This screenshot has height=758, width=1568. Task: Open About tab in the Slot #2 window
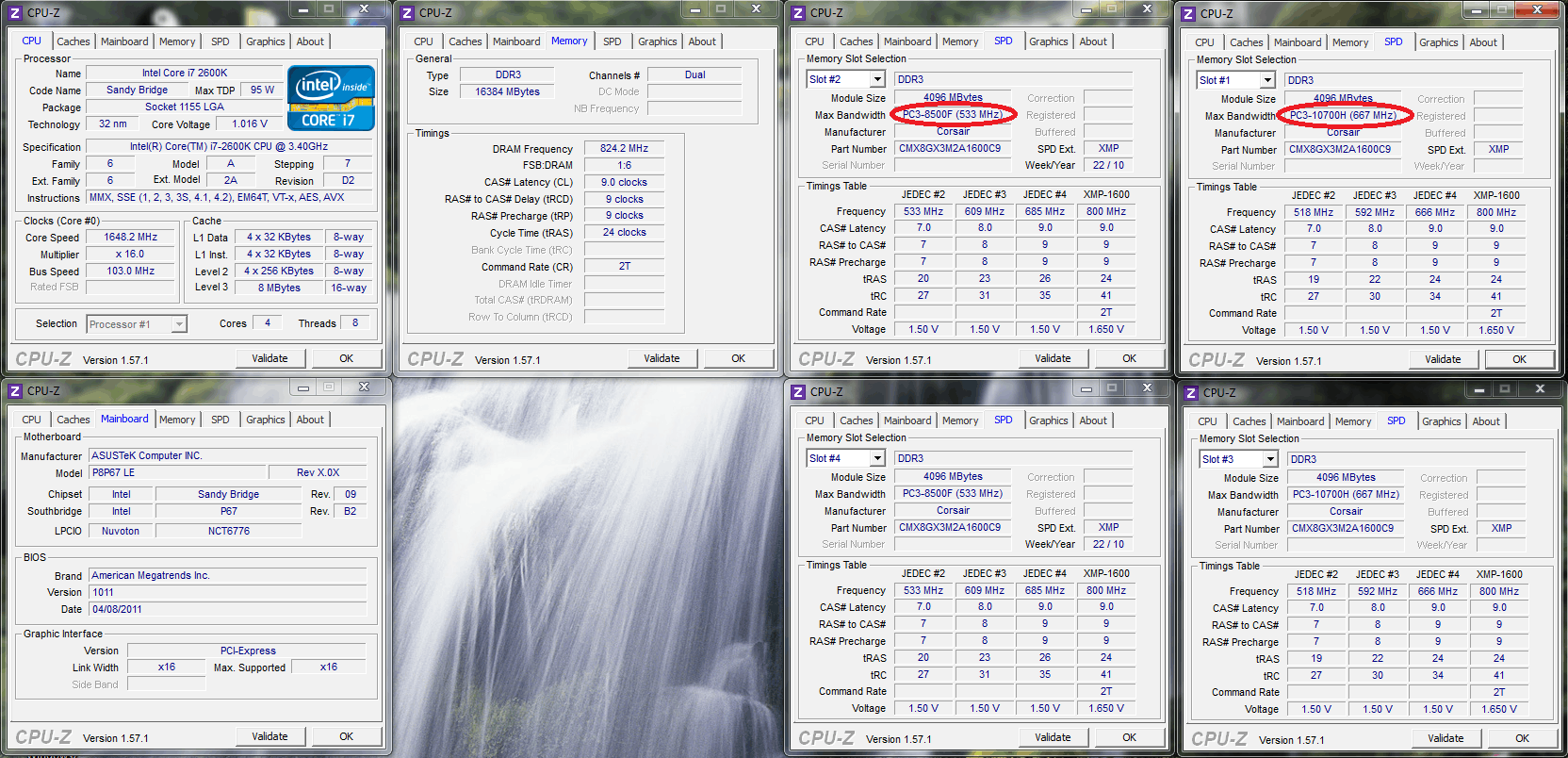(1093, 41)
